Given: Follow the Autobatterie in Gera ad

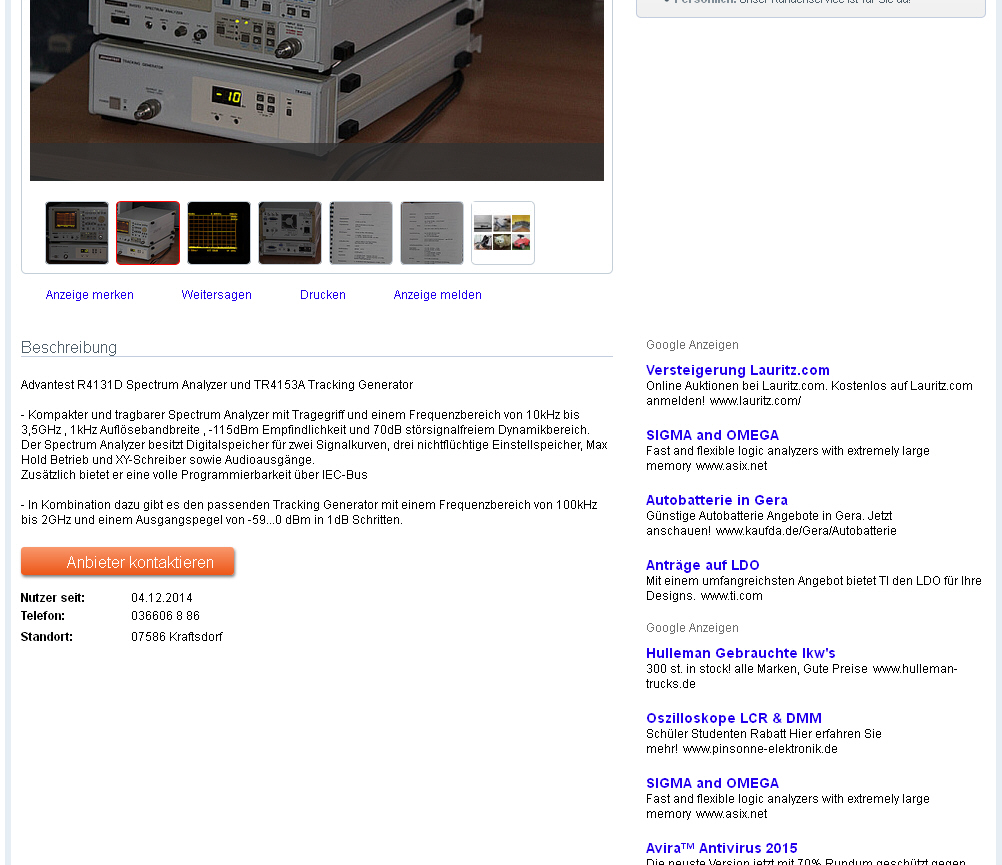Looking at the screenshot, I should point(716,500).
